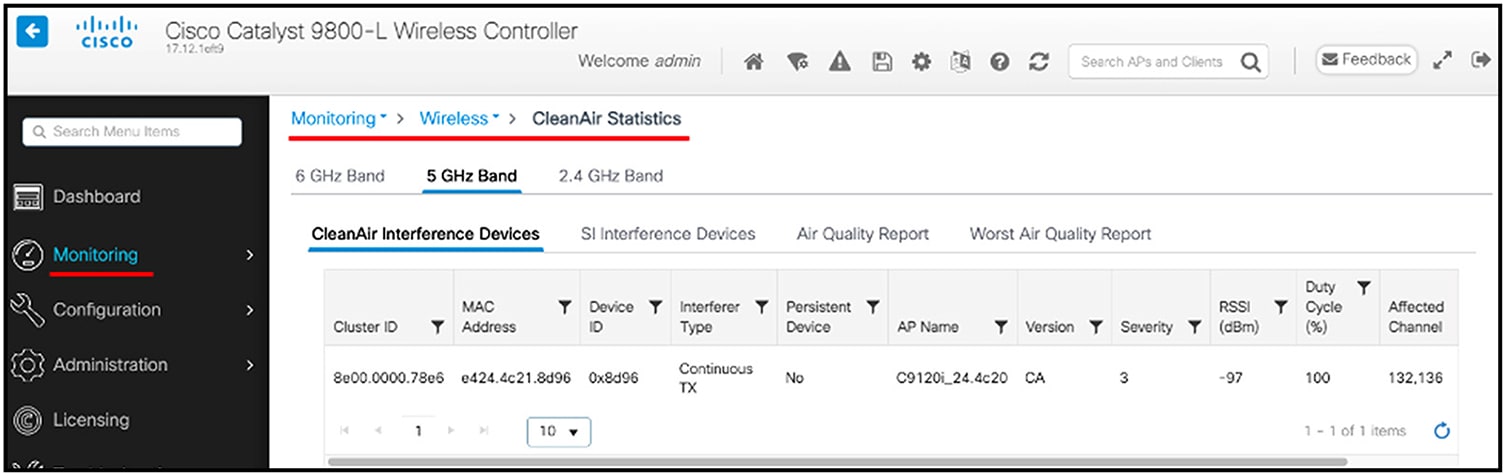Filter the AP Name column
The height and width of the screenshot is (476, 1506).
point(1000,327)
